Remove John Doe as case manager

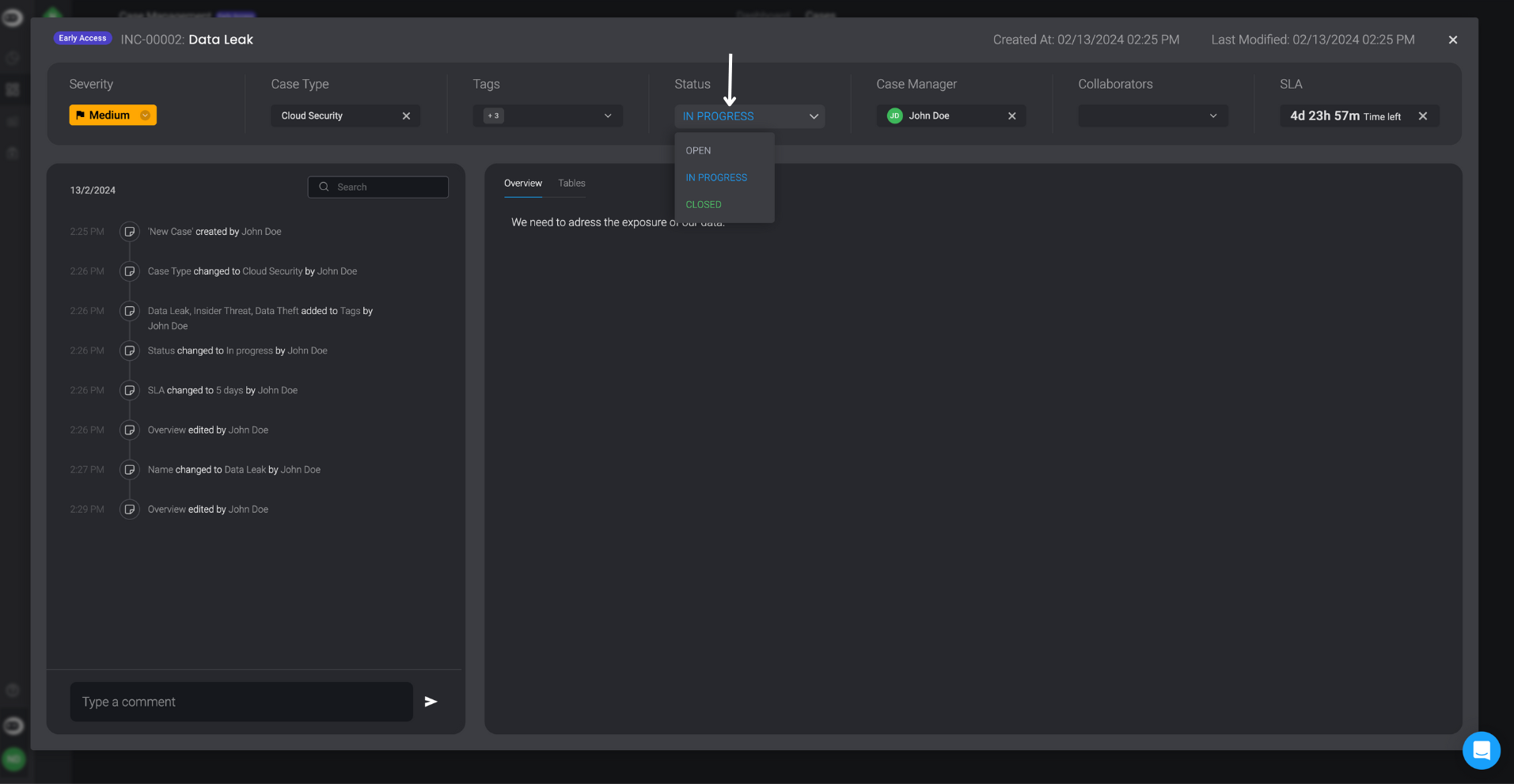(x=1011, y=116)
